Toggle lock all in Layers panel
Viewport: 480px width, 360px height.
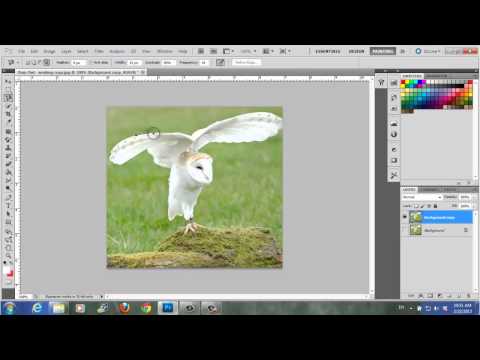(435, 206)
